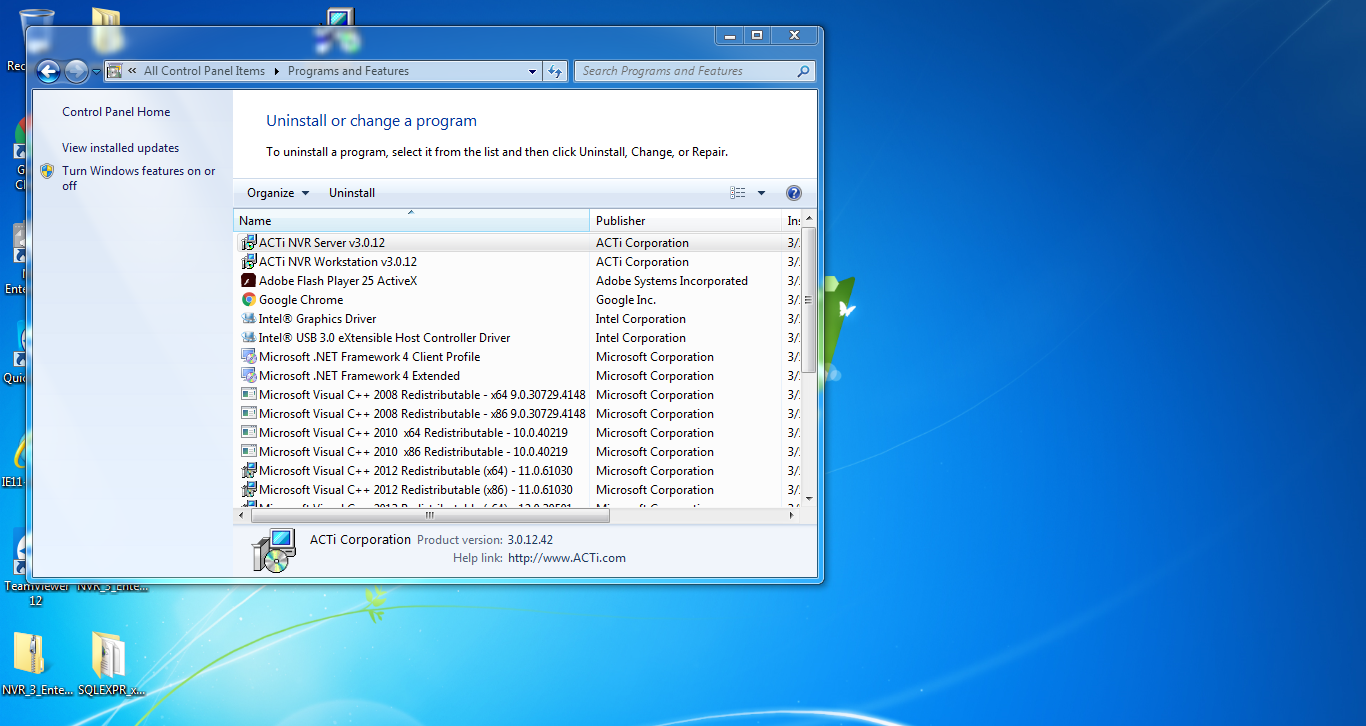This screenshot has height=726, width=1366.
Task: Select ACTi Corporation cell in NVR Workstation row
Action: [x=642, y=262]
